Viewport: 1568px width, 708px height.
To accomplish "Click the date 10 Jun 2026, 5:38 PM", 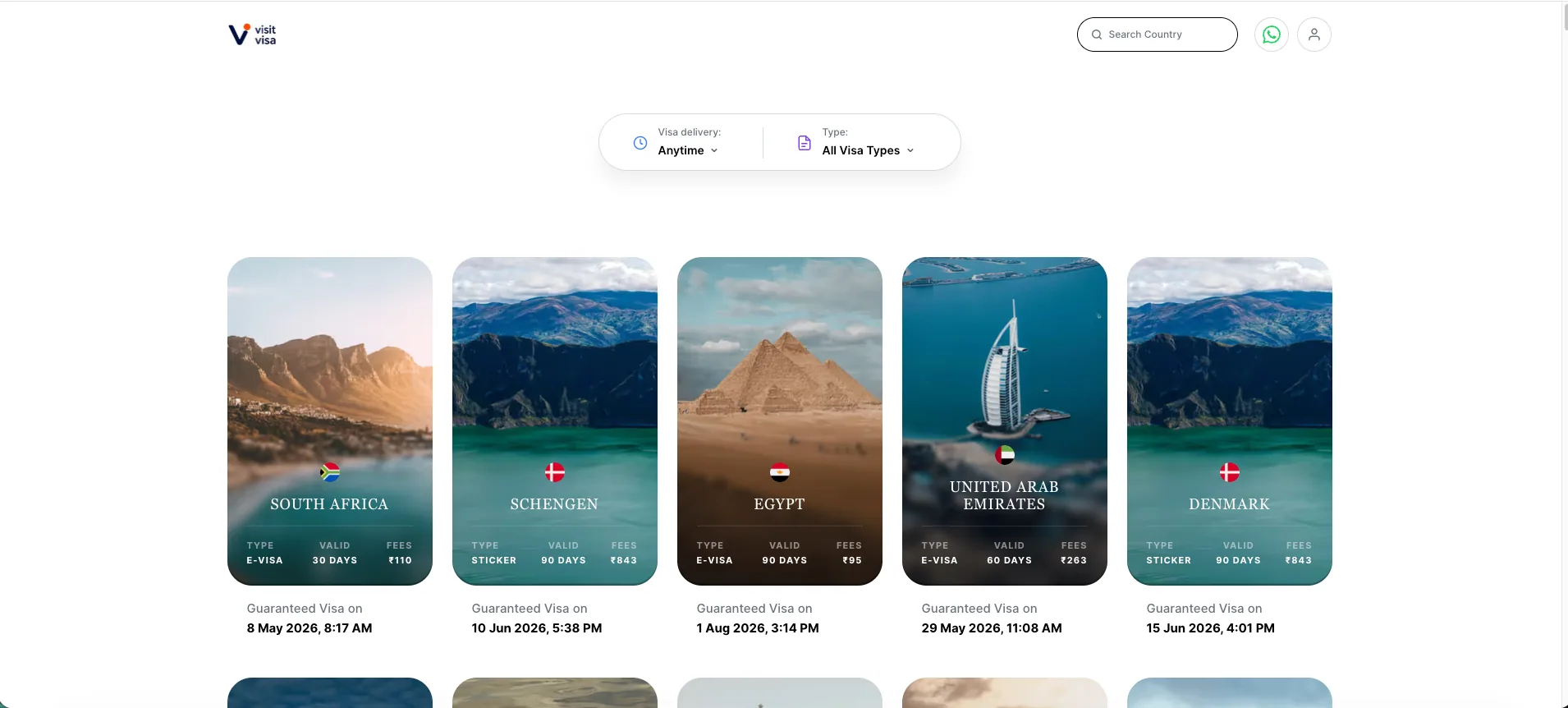I will (537, 628).
